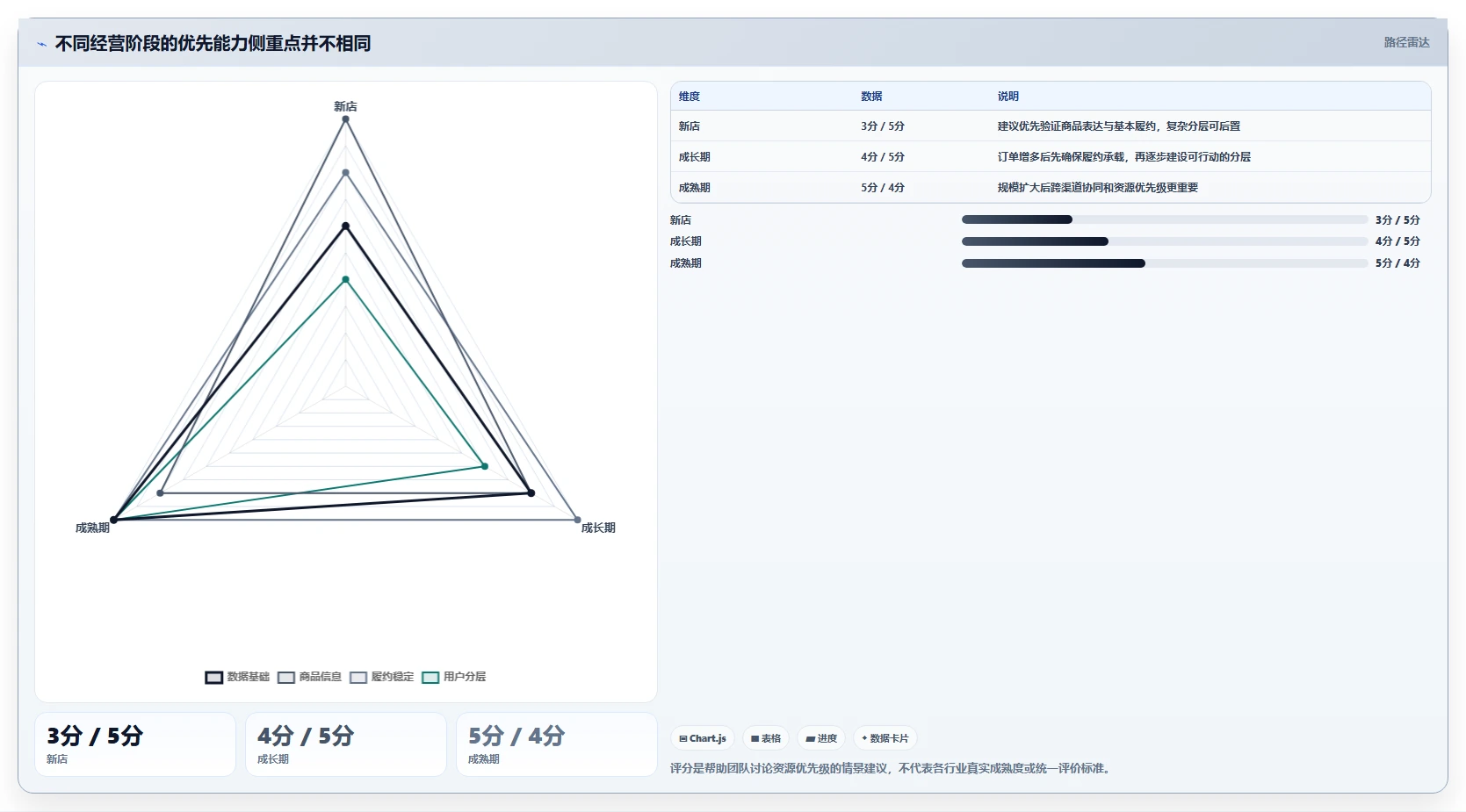Image resolution: width=1466 pixels, height=812 pixels.
Task: Click the 数据卡片 chip
Action: pos(885,738)
